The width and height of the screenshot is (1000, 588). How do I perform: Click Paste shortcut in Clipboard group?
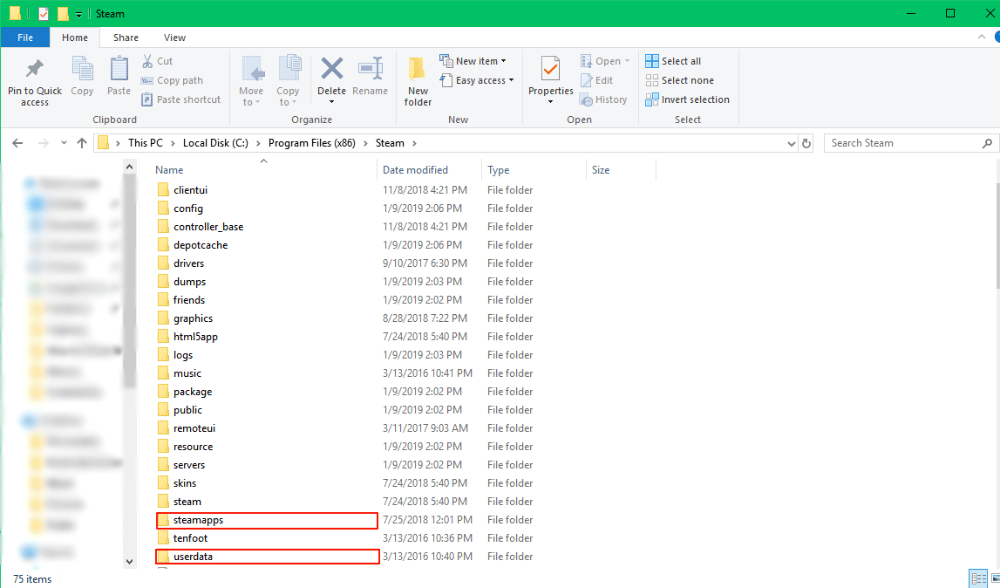pos(181,99)
